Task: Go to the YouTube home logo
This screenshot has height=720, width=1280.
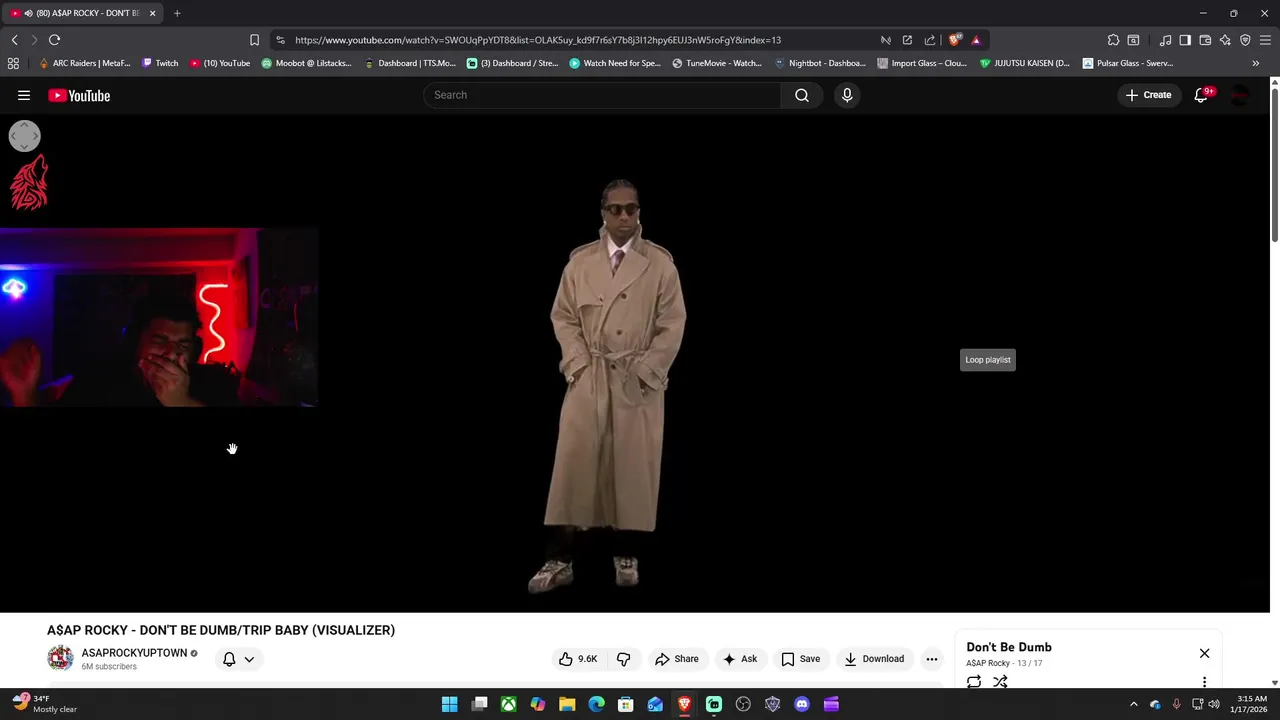Action: [x=79, y=95]
